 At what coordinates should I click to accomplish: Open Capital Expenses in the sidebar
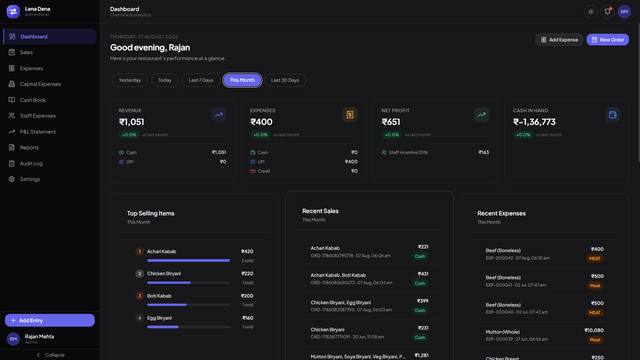(50, 84)
